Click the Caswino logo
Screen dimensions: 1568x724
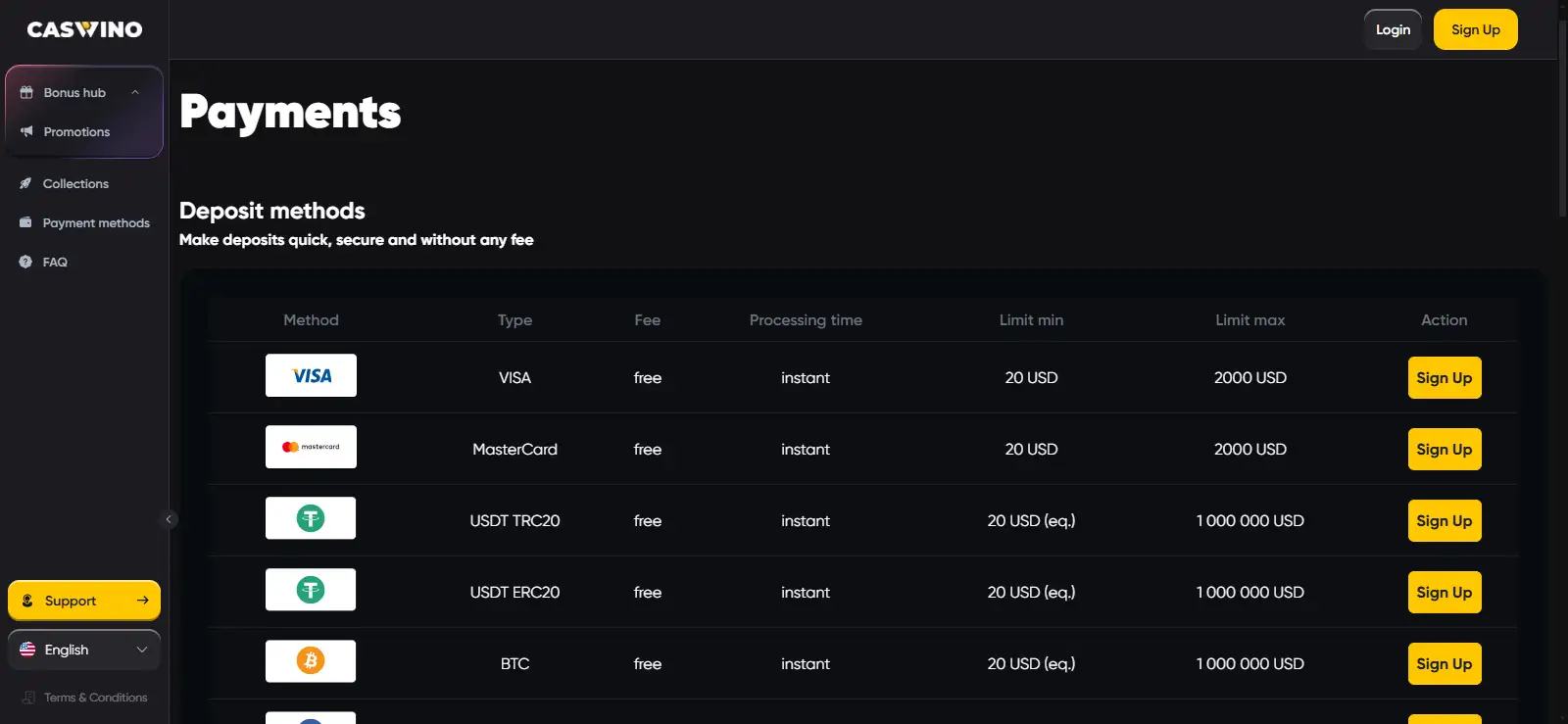84,29
